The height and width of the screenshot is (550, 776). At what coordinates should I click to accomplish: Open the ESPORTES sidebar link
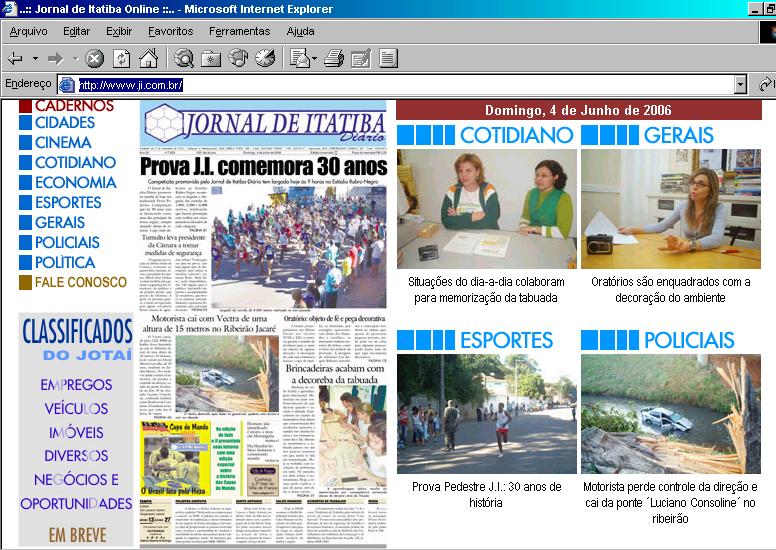tap(68, 202)
